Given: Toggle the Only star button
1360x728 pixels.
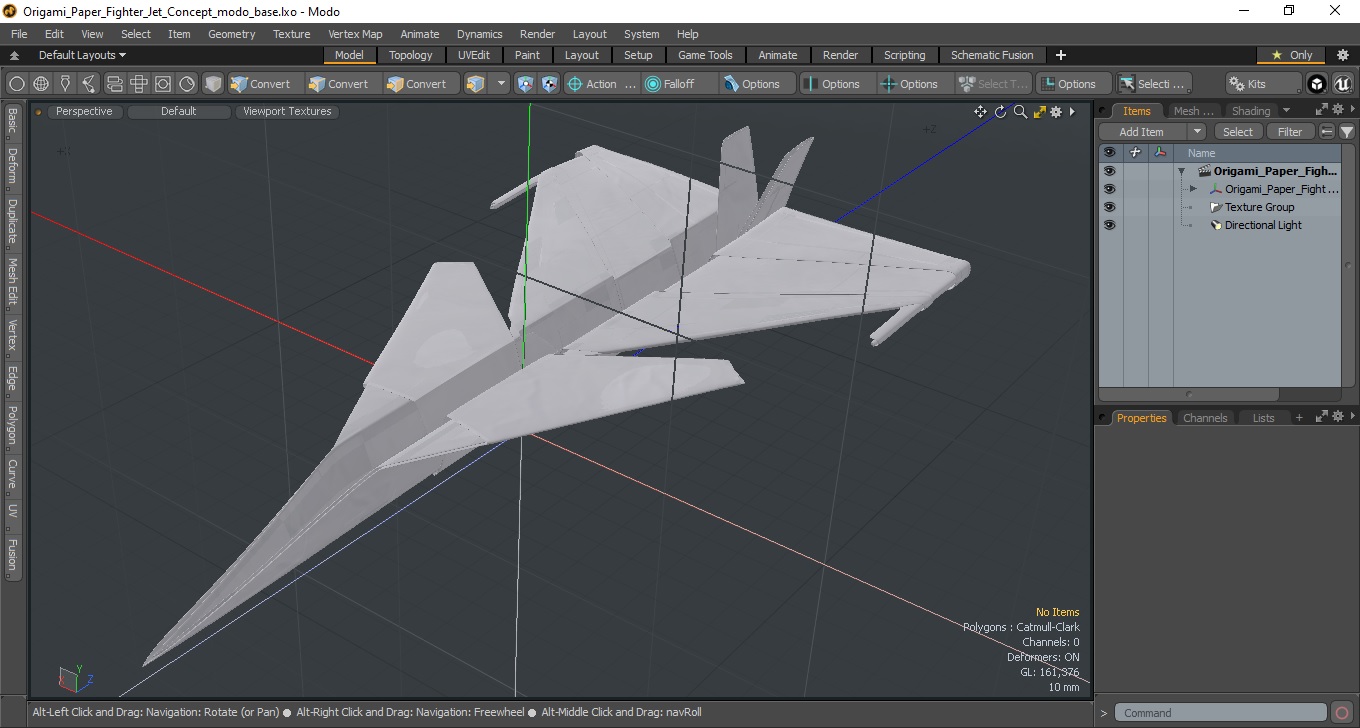Looking at the screenshot, I should tap(1292, 55).
